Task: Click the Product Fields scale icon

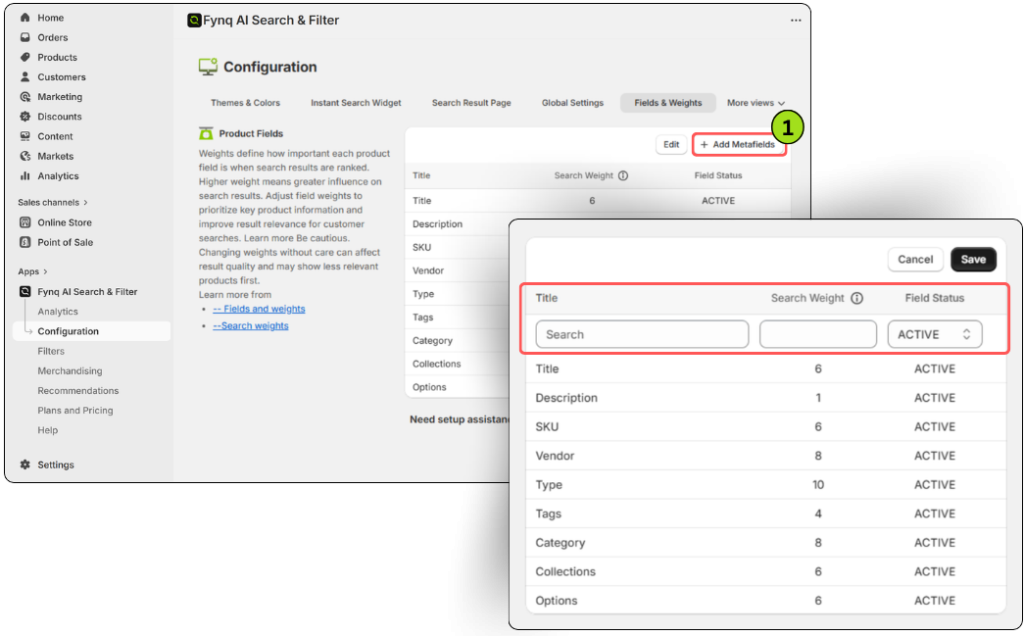Action: click(206, 133)
